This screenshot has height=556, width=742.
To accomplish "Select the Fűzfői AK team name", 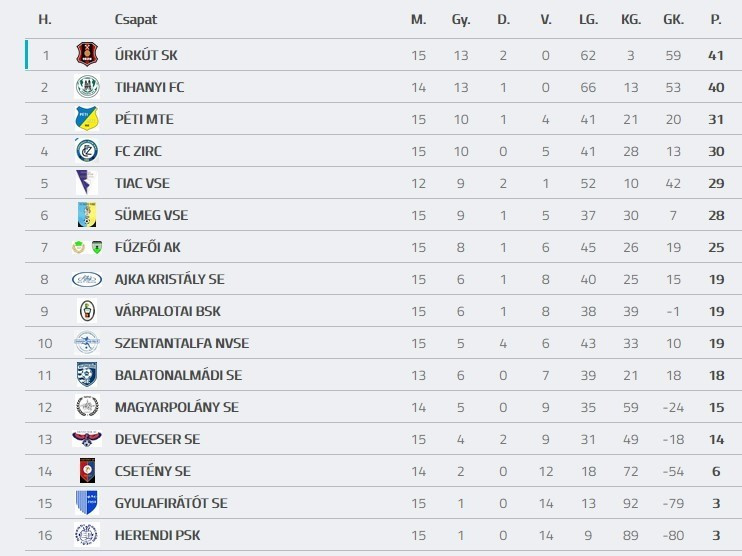I will (x=147, y=247).
